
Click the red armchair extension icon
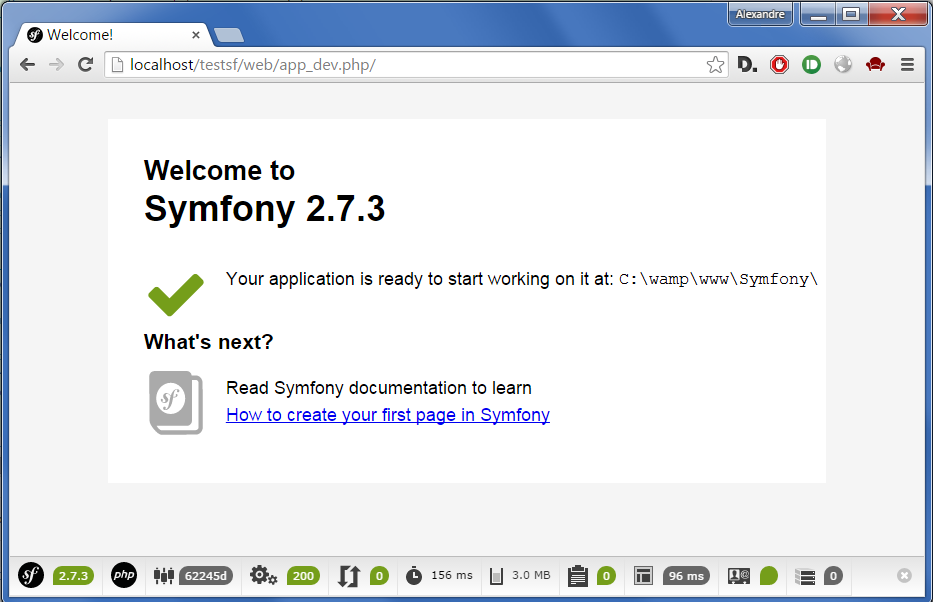875,64
